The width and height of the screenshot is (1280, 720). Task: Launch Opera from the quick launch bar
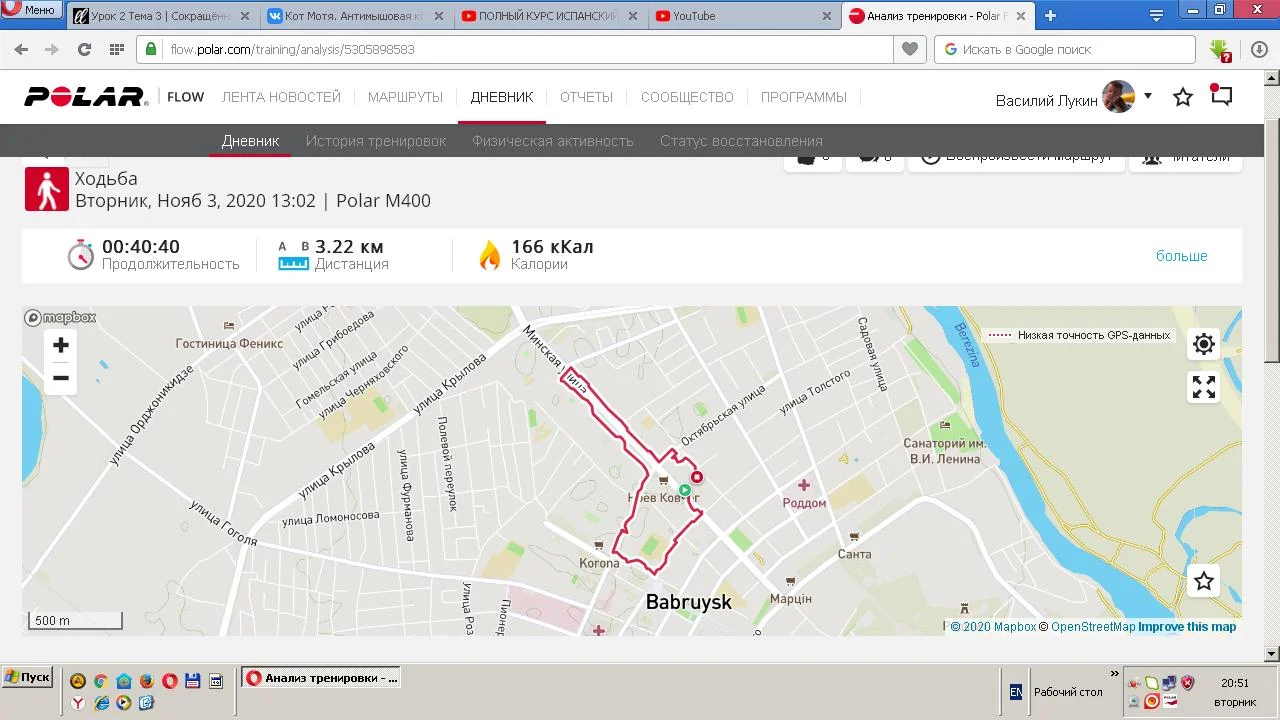pyautogui.click(x=169, y=681)
